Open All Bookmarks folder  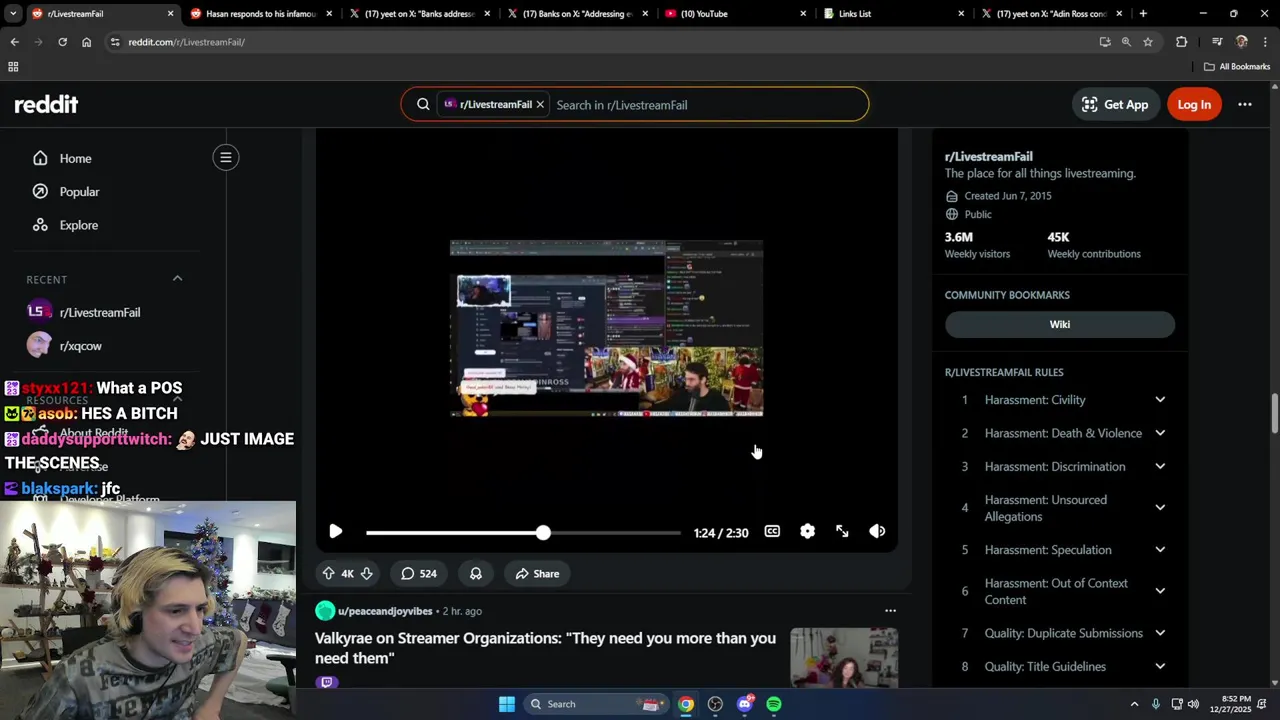[1237, 67]
